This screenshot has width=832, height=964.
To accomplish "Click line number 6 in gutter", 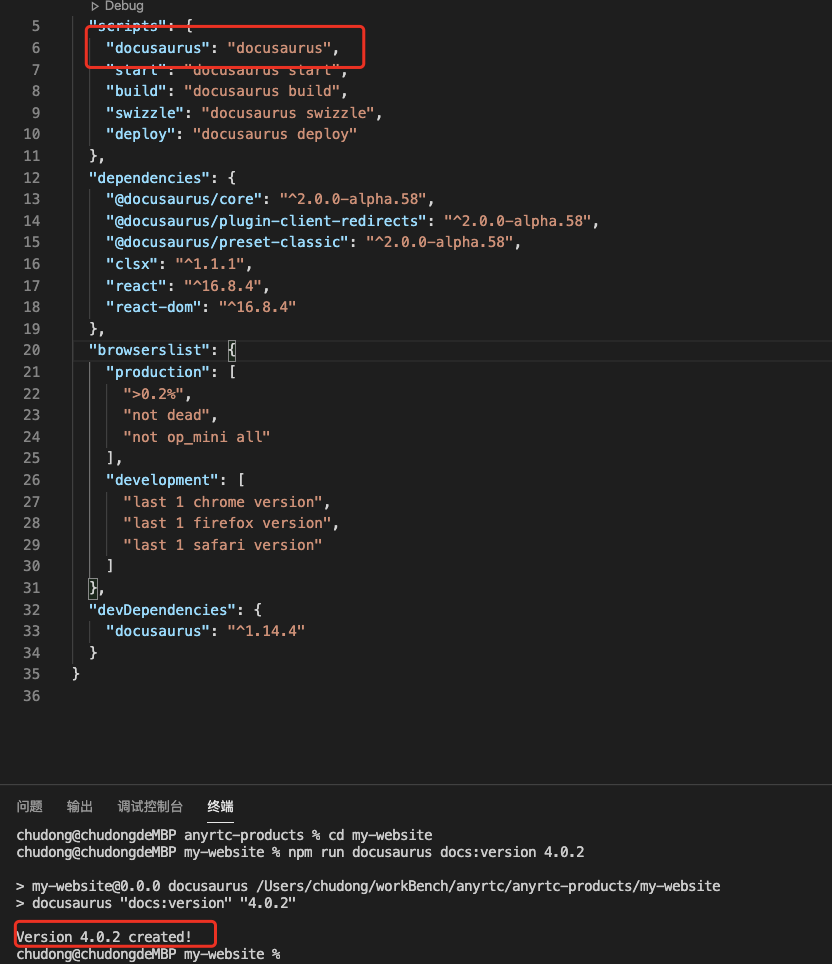I will click(x=36, y=48).
